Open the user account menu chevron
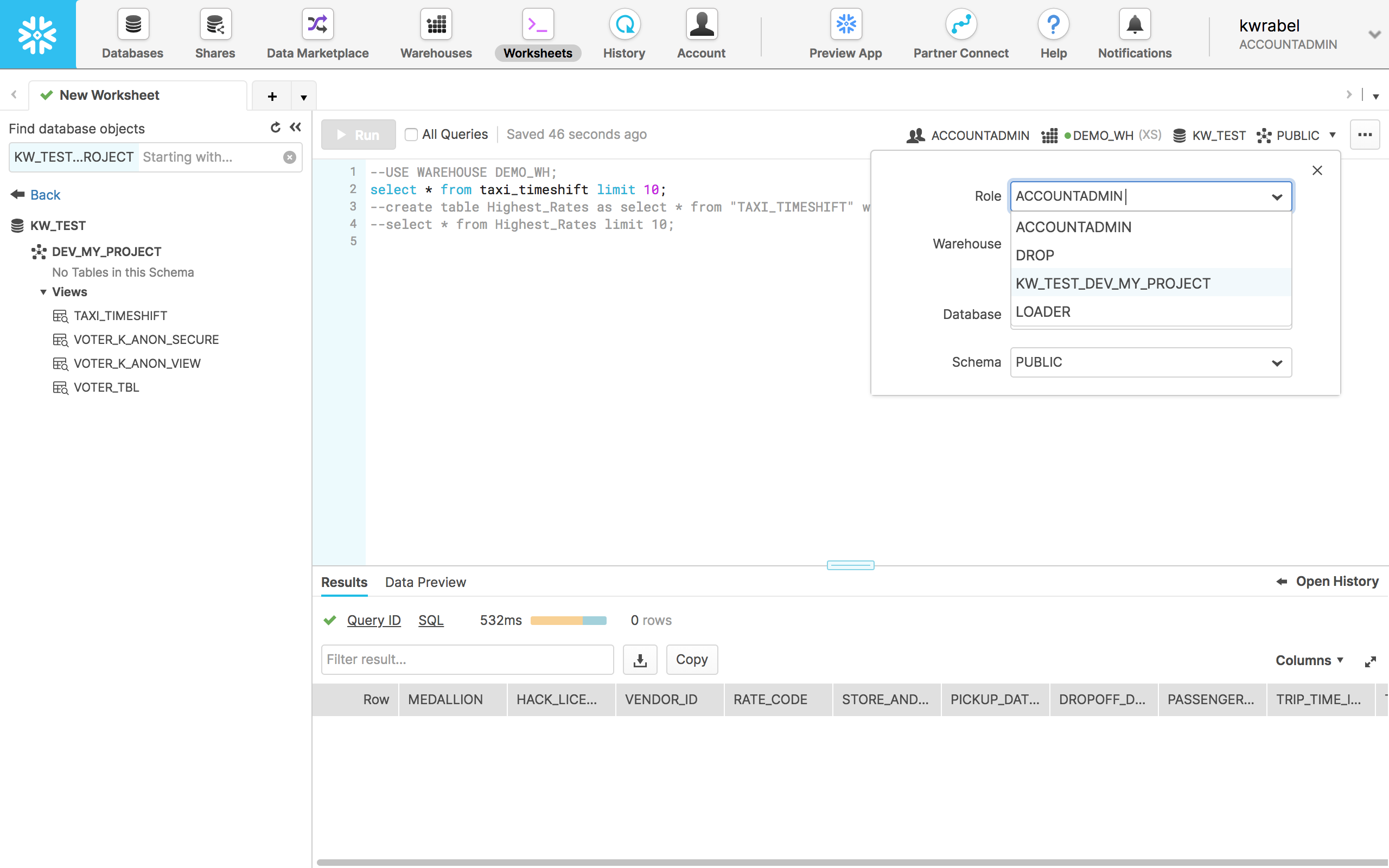The width and height of the screenshot is (1389, 868). pos(1374,34)
